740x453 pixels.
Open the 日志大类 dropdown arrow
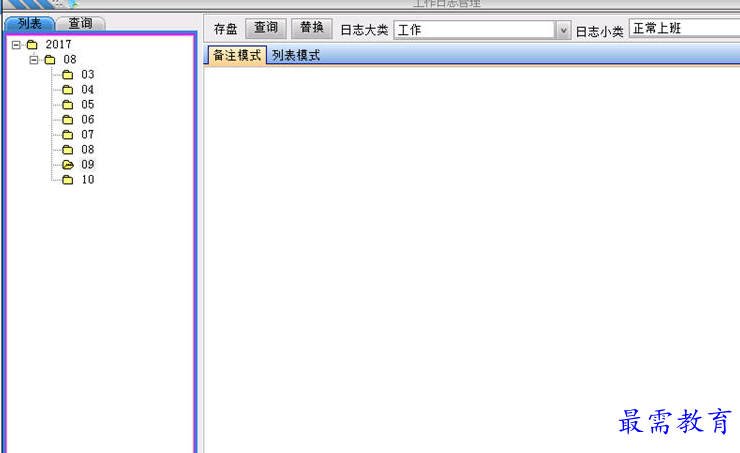563,30
